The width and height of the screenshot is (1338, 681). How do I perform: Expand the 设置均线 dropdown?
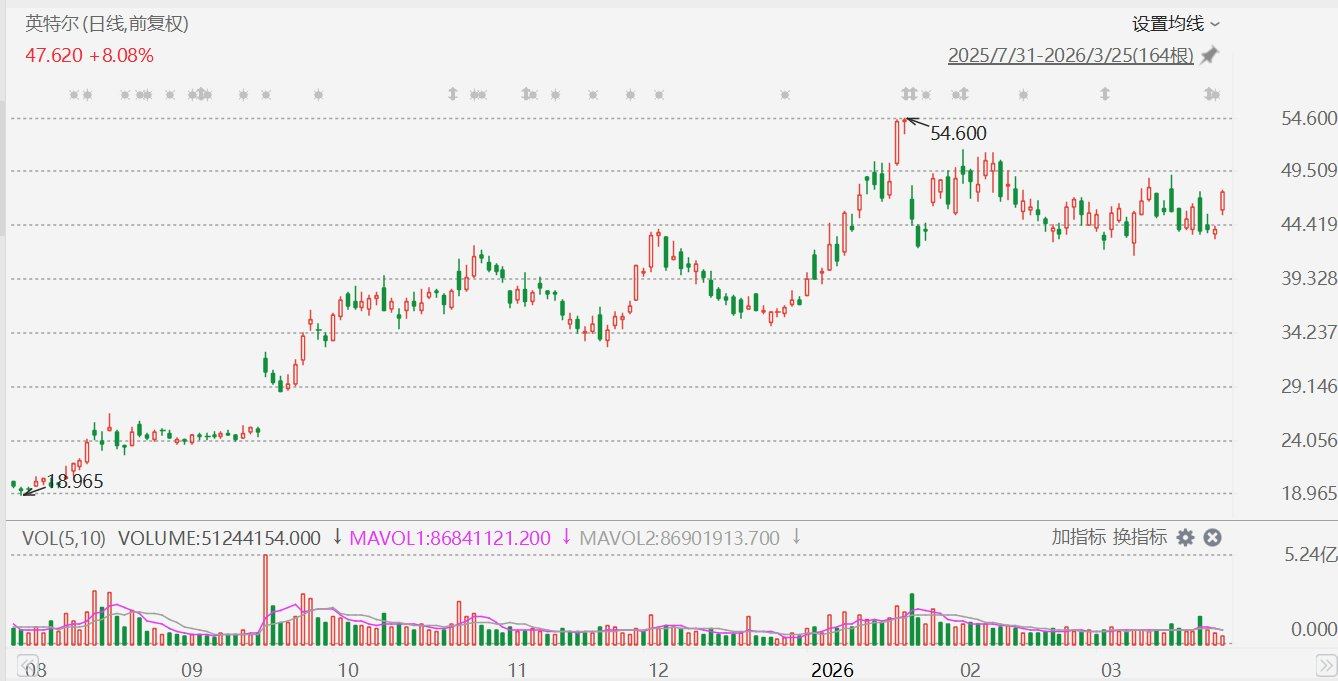click(x=1176, y=24)
